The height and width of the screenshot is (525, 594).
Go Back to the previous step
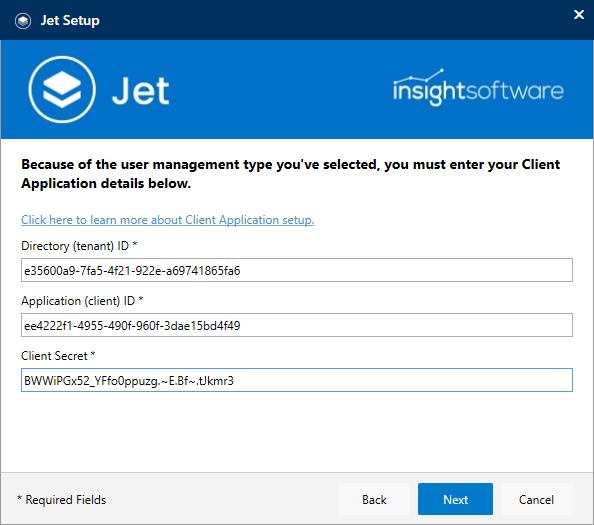pos(374,499)
